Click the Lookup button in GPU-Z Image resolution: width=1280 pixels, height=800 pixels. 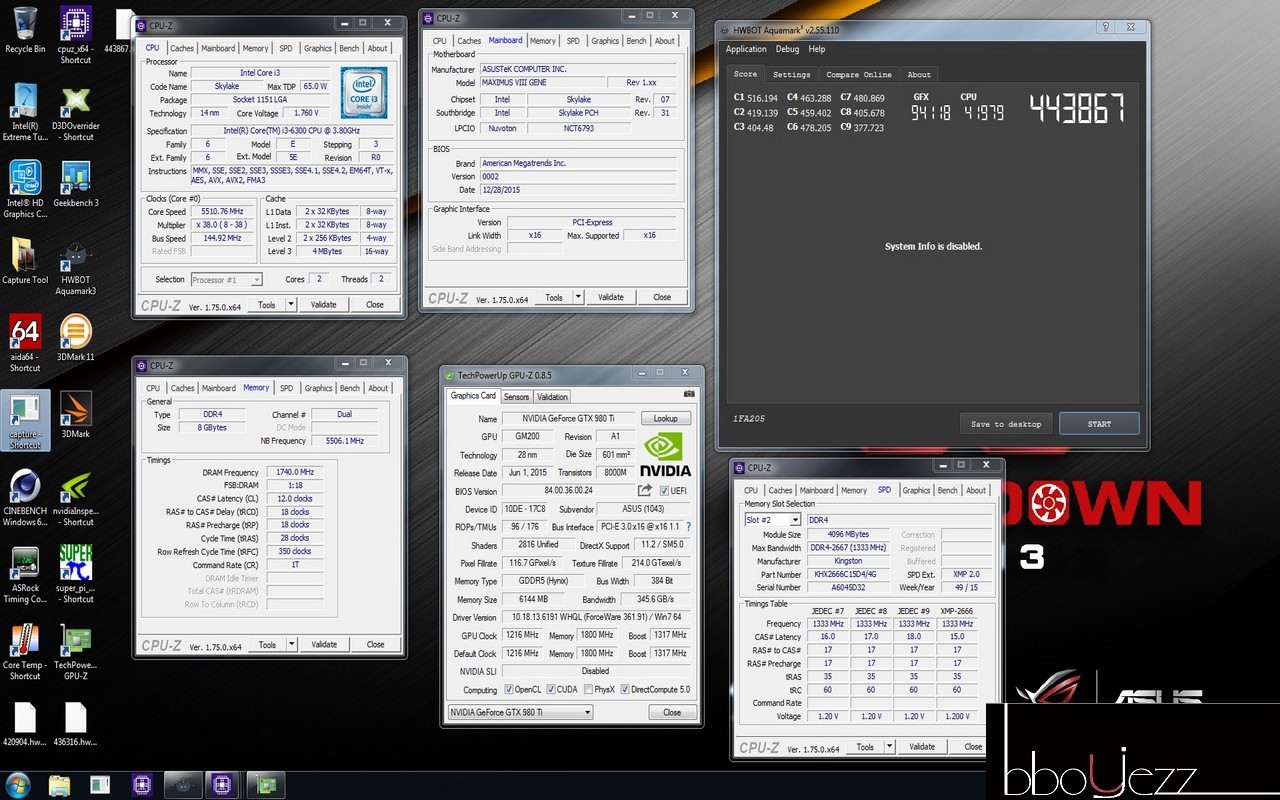click(x=666, y=419)
